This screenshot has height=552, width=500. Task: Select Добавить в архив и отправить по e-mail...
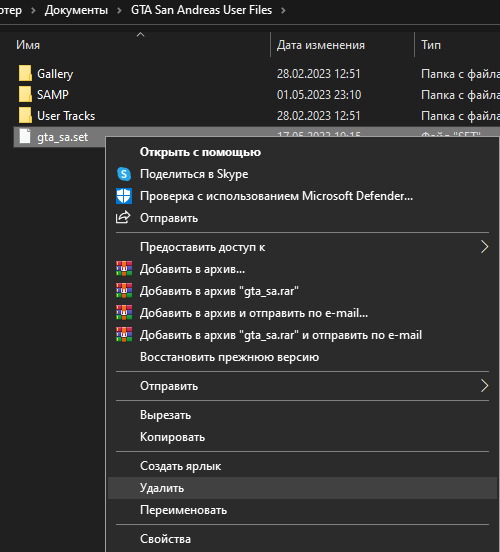pos(302,313)
